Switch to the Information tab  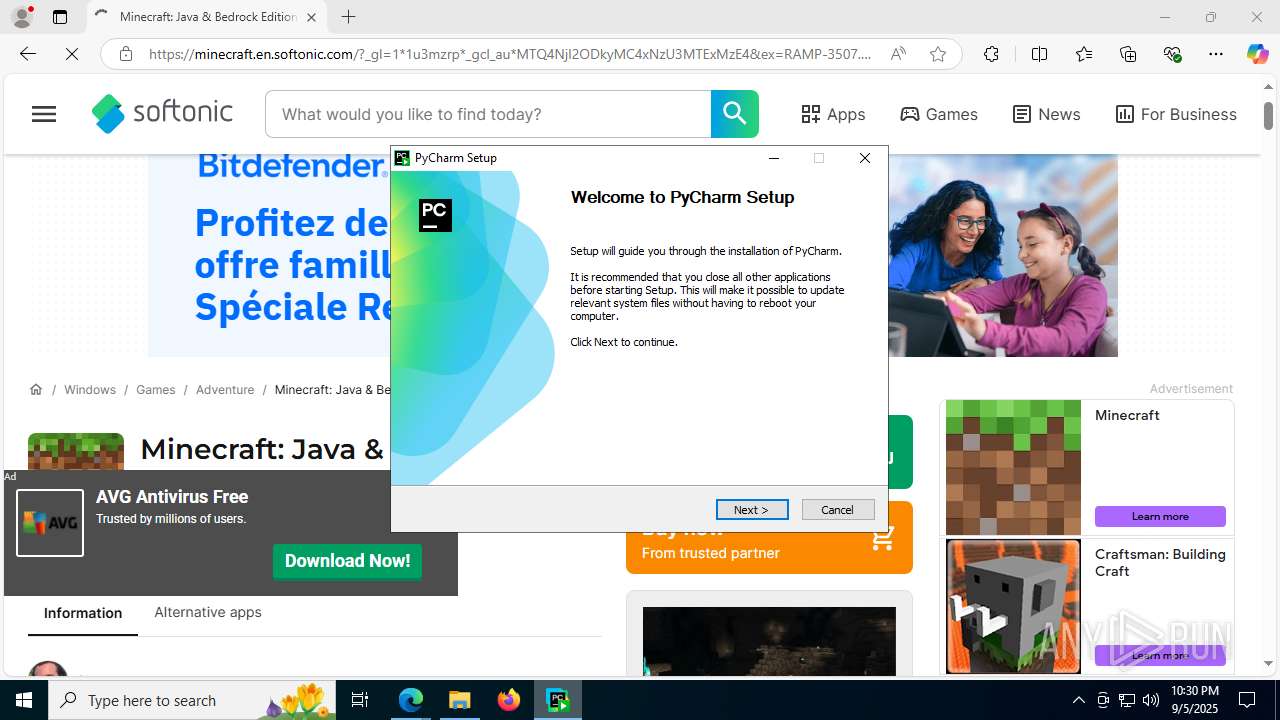click(x=83, y=613)
